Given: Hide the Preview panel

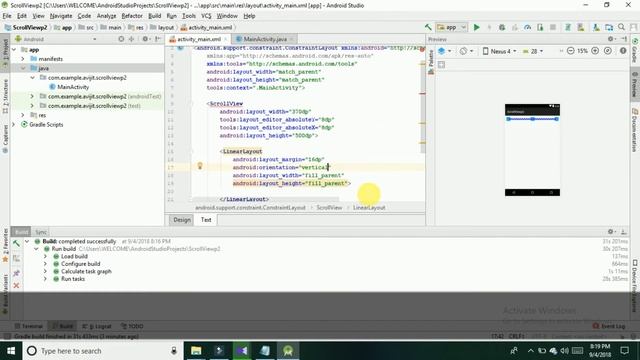Looking at the screenshot, I should [624, 39].
